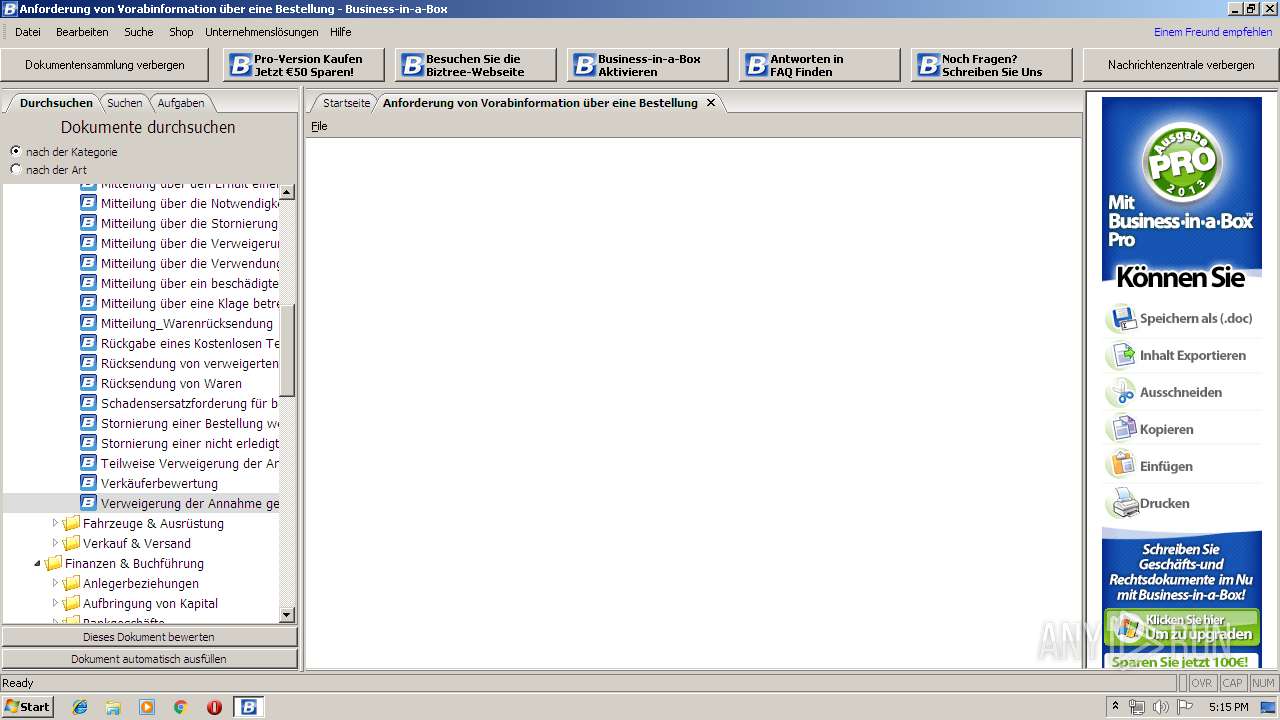The width and height of the screenshot is (1280, 720).
Task: Open the Shop menu
Action: [181, 32]
